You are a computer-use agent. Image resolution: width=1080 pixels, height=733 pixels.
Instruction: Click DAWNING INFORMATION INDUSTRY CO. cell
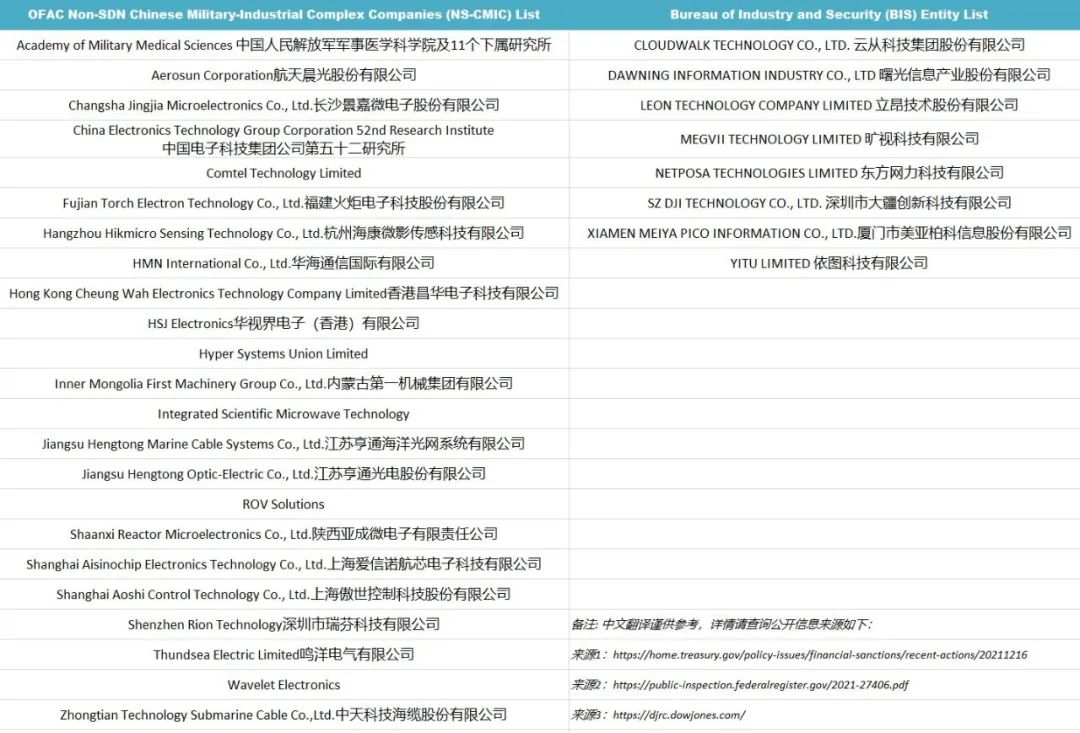[x=825, y=75]
